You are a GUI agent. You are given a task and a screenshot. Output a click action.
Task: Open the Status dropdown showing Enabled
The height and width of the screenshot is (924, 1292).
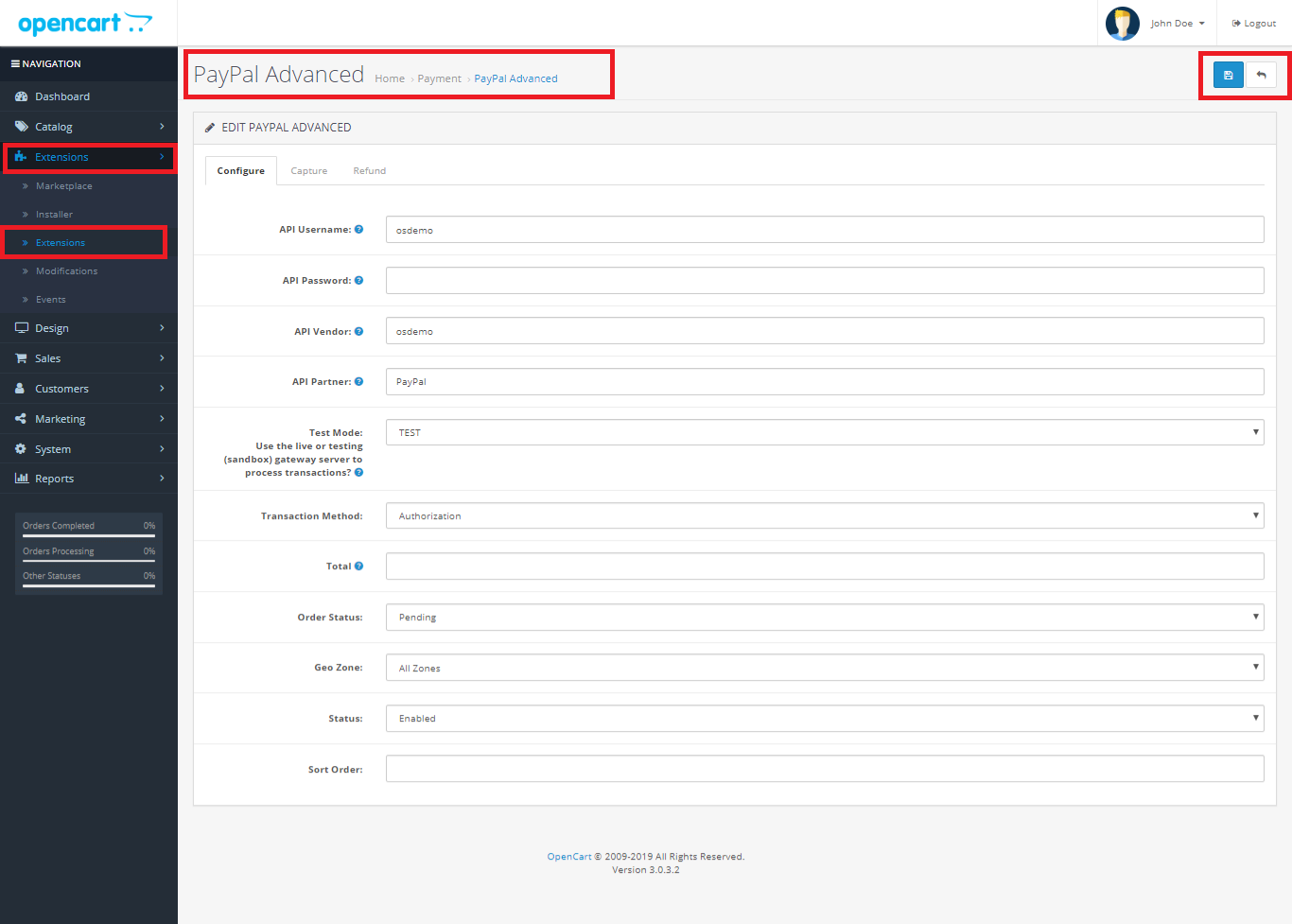tap(825, 718)
